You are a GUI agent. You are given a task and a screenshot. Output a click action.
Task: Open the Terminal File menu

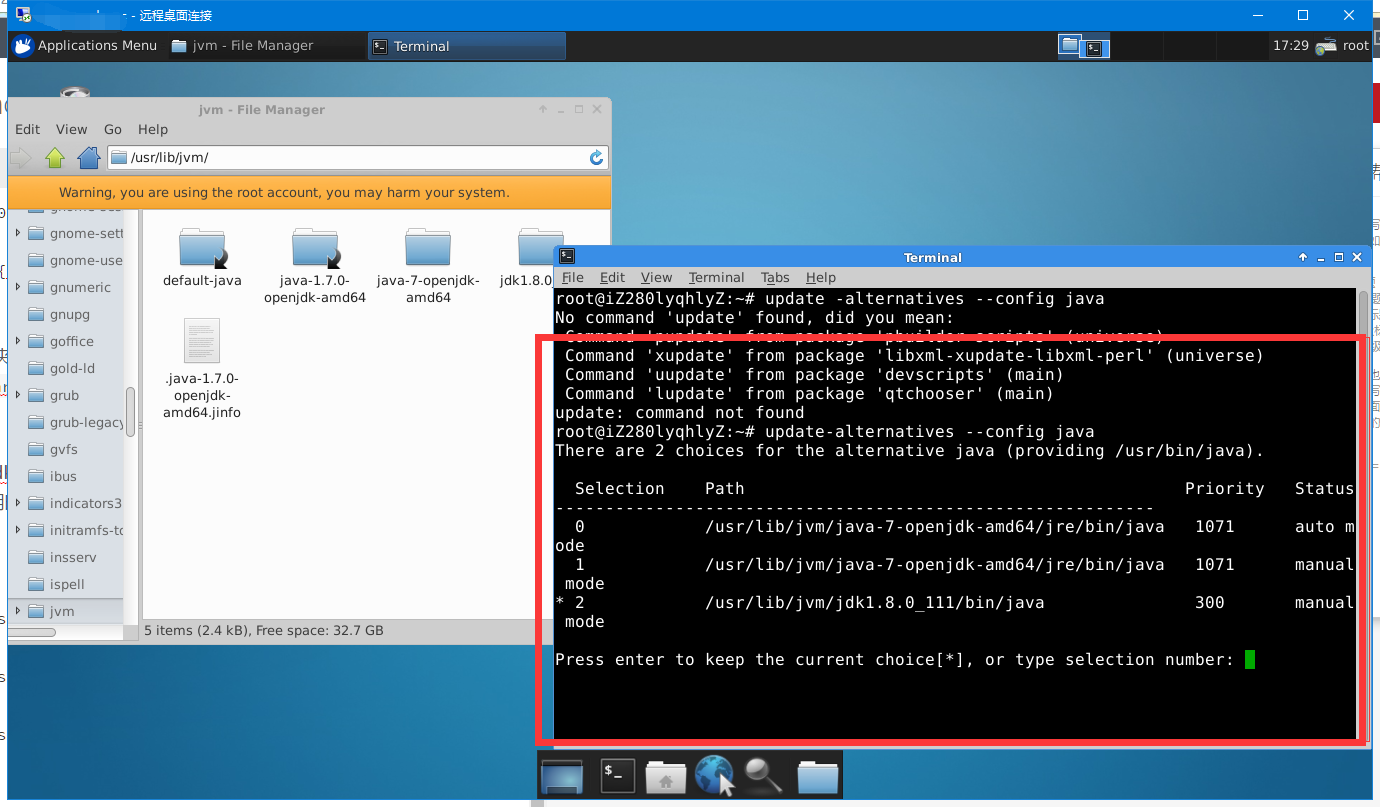coord(573,277)
